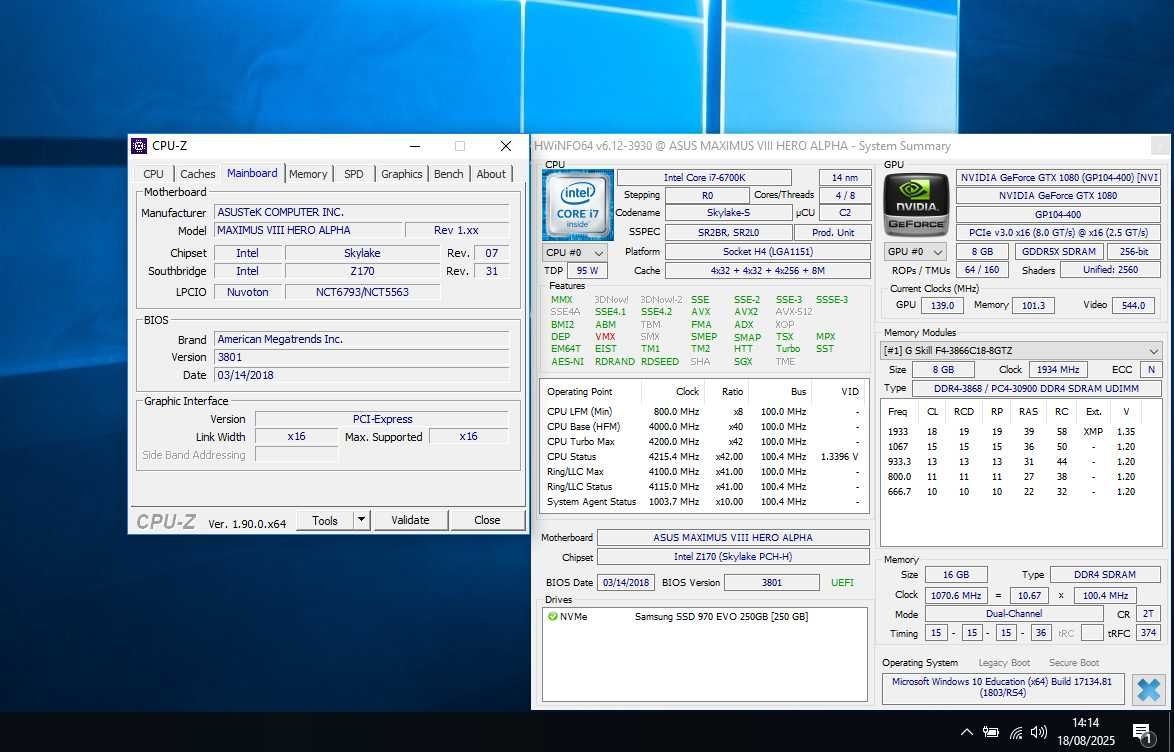Show hidden tray icons with the chevron
Screen dimensions: 1174x752
967,732
